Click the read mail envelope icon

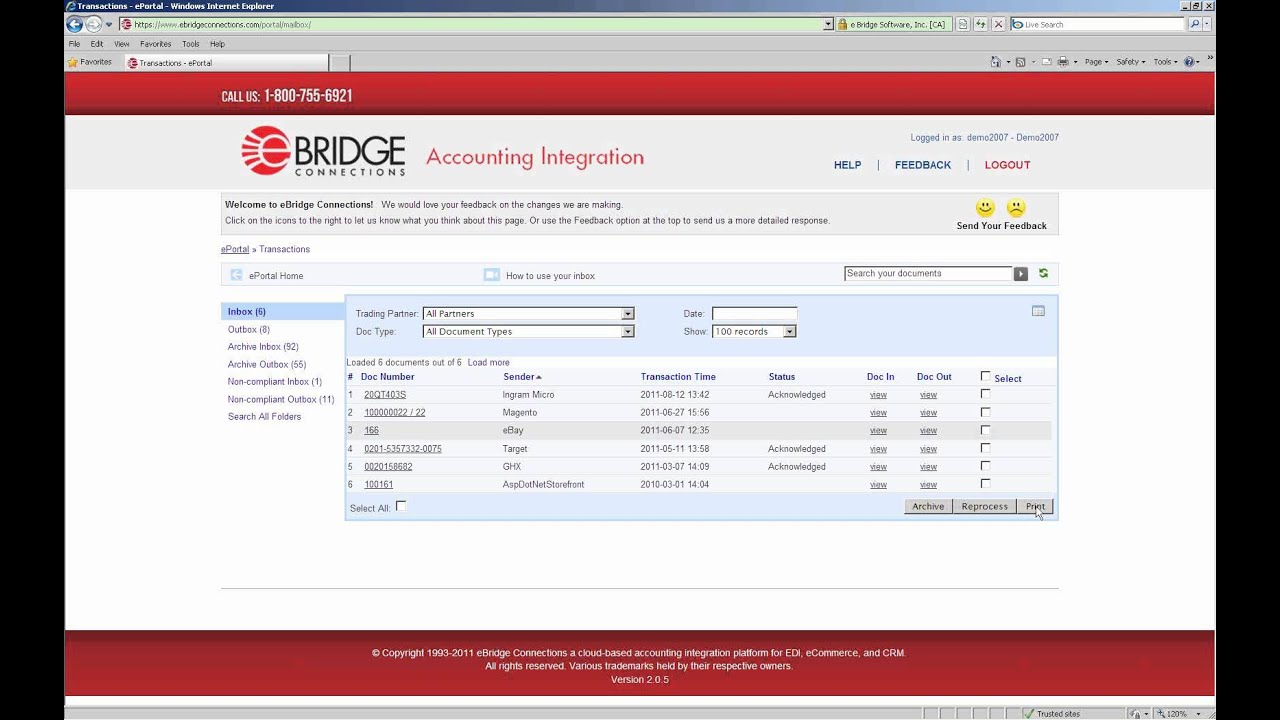tap(1046, 62)
